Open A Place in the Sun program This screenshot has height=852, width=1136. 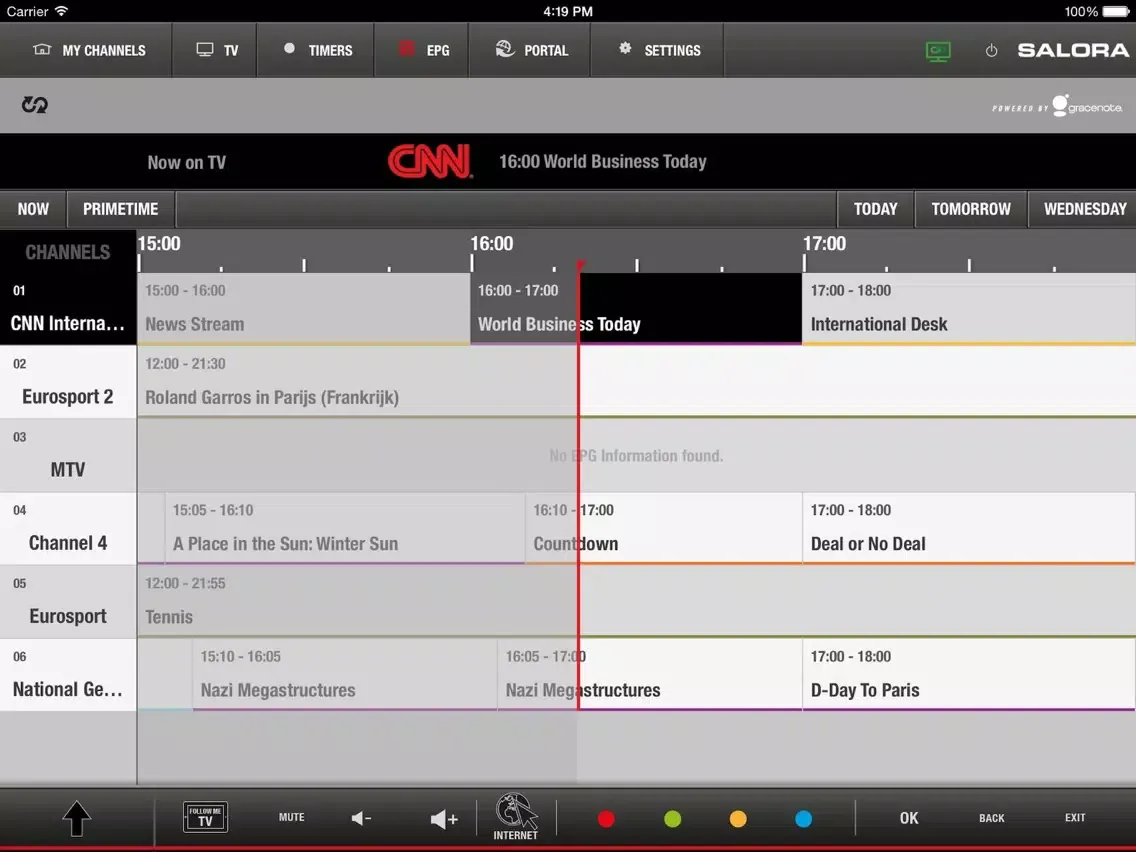[345, 528]
